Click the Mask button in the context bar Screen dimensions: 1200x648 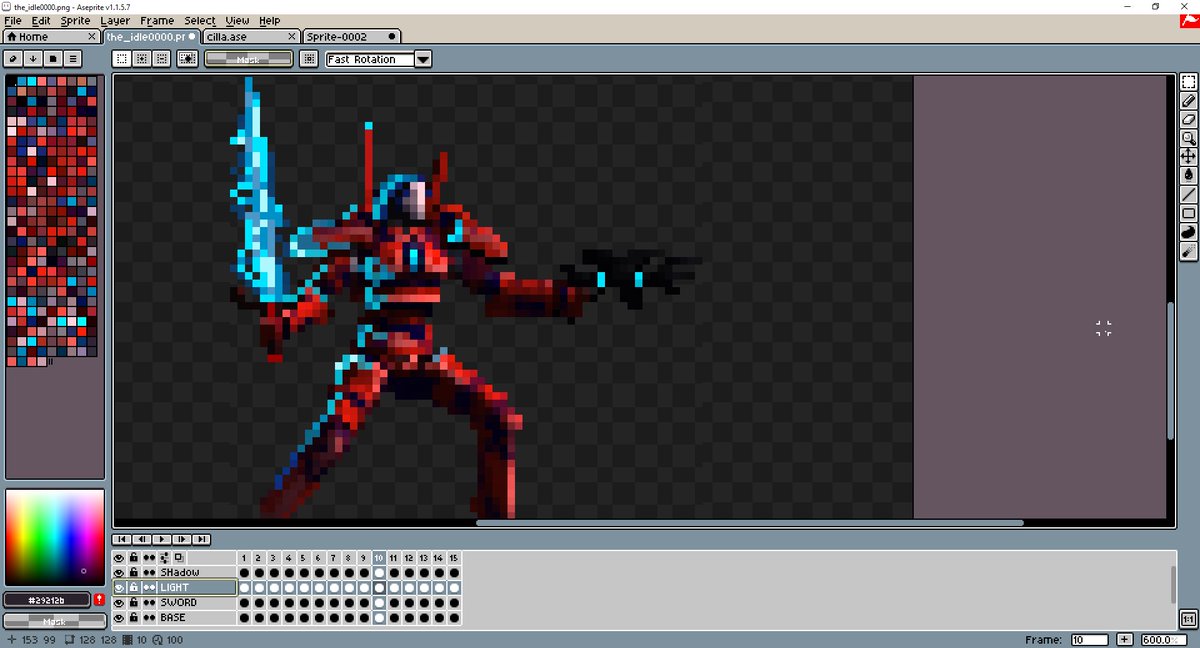click(x=248, y=59)
